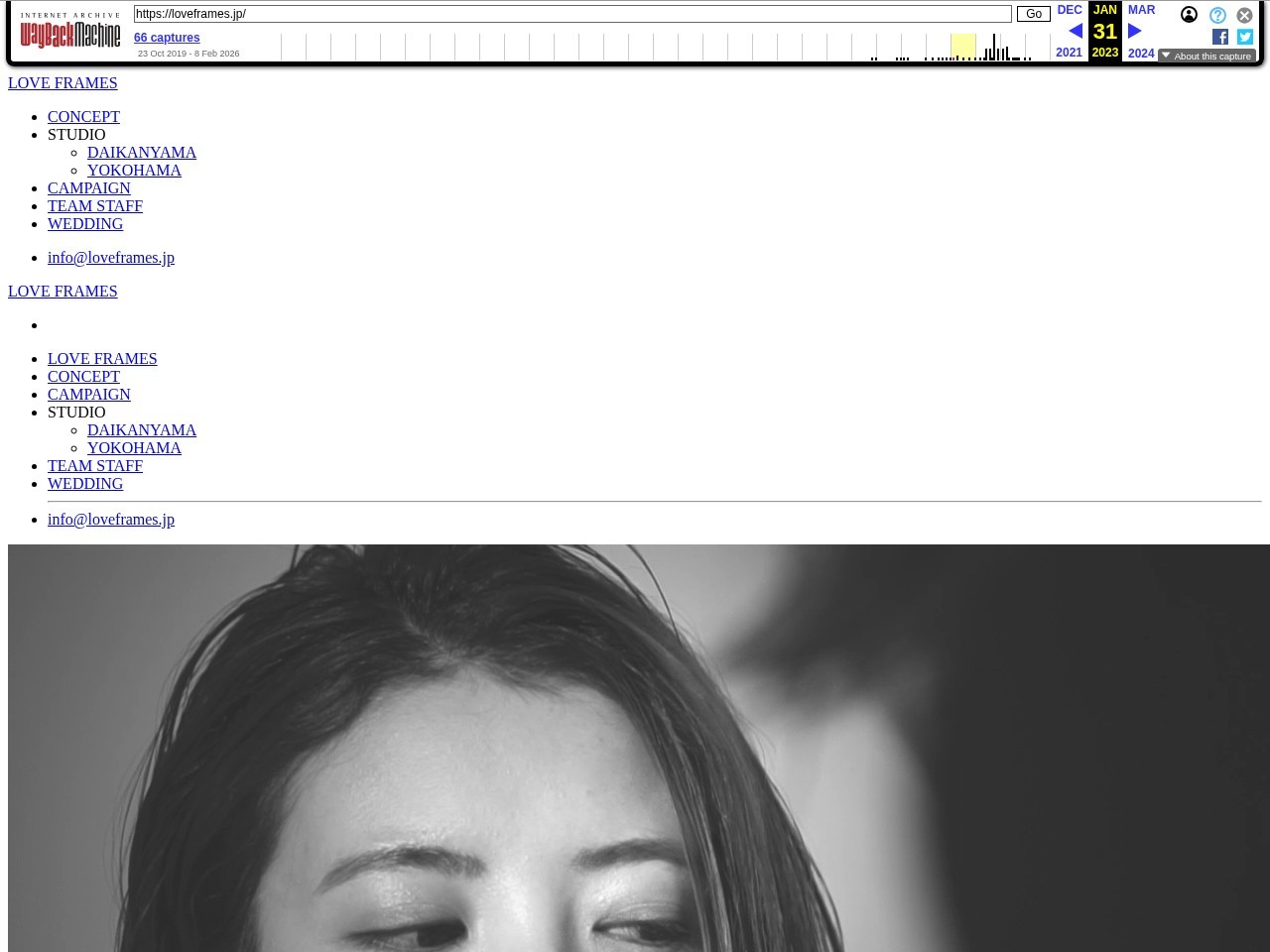Open TEAM STAFF in the second navigation menu
This screenshot has width=1270, height=952.
coord(95,466)
